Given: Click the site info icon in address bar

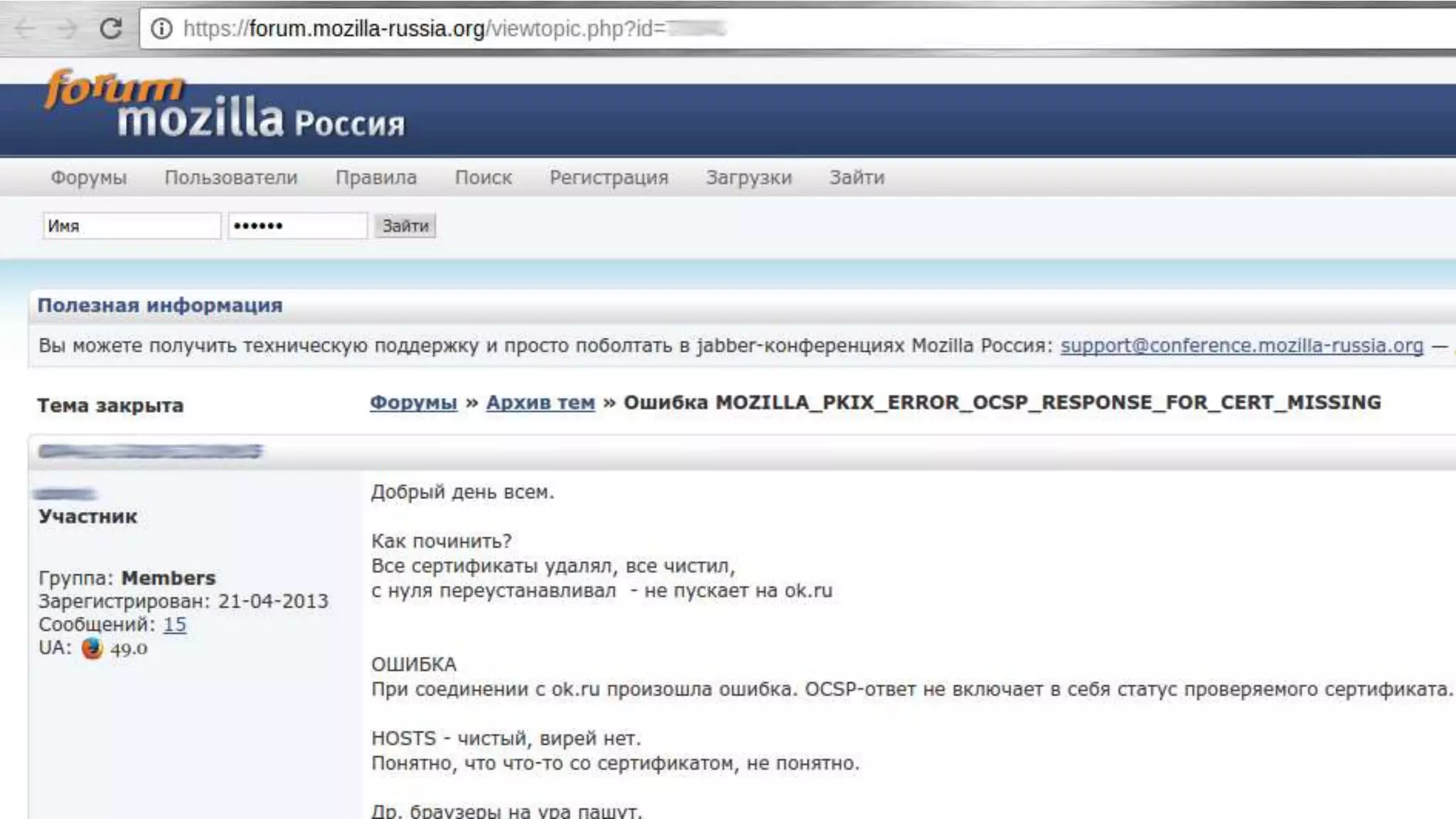Looking at the screenshot, I should tap(162, 28).
